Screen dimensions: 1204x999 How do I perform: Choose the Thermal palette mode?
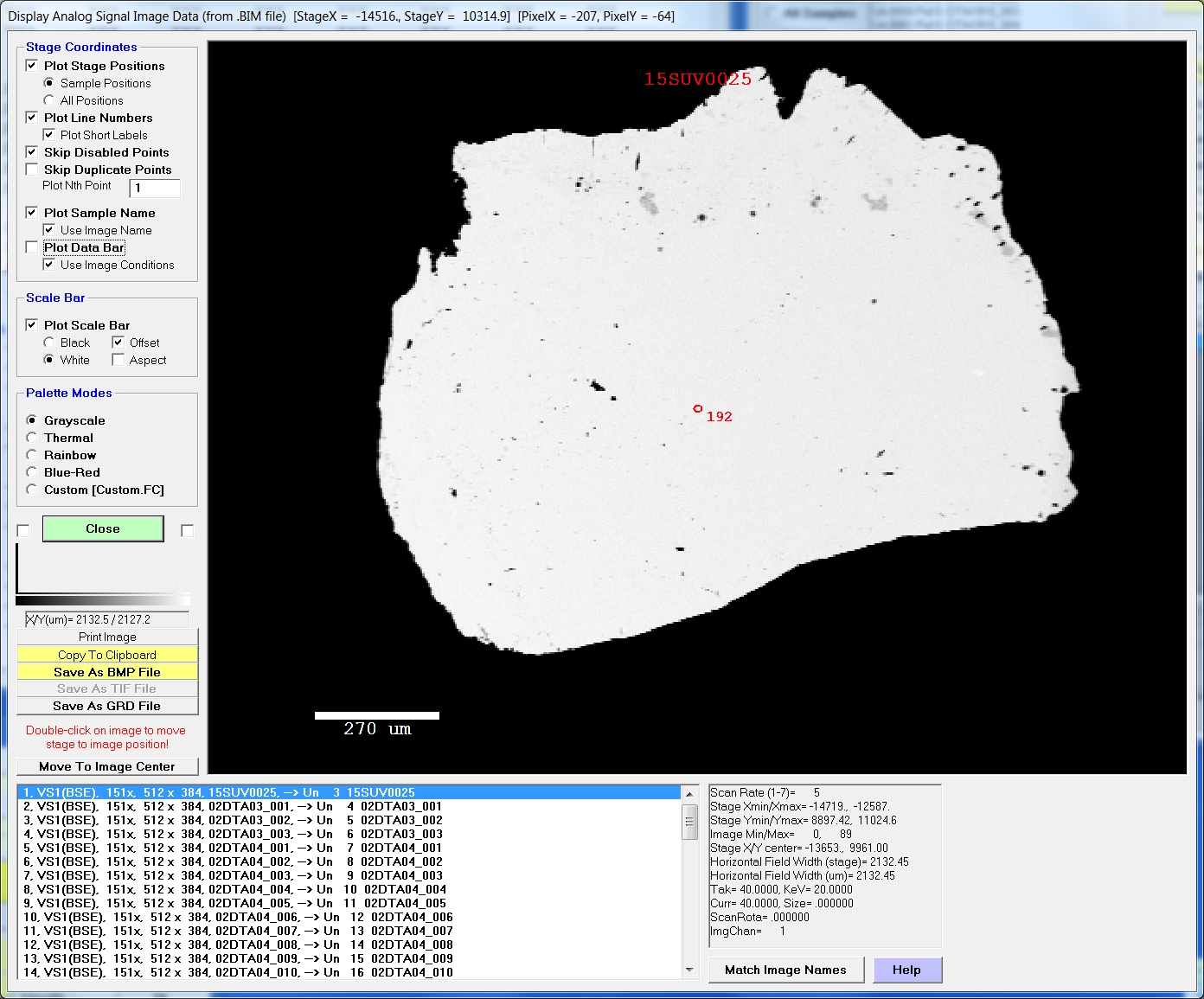click(32, 438)
